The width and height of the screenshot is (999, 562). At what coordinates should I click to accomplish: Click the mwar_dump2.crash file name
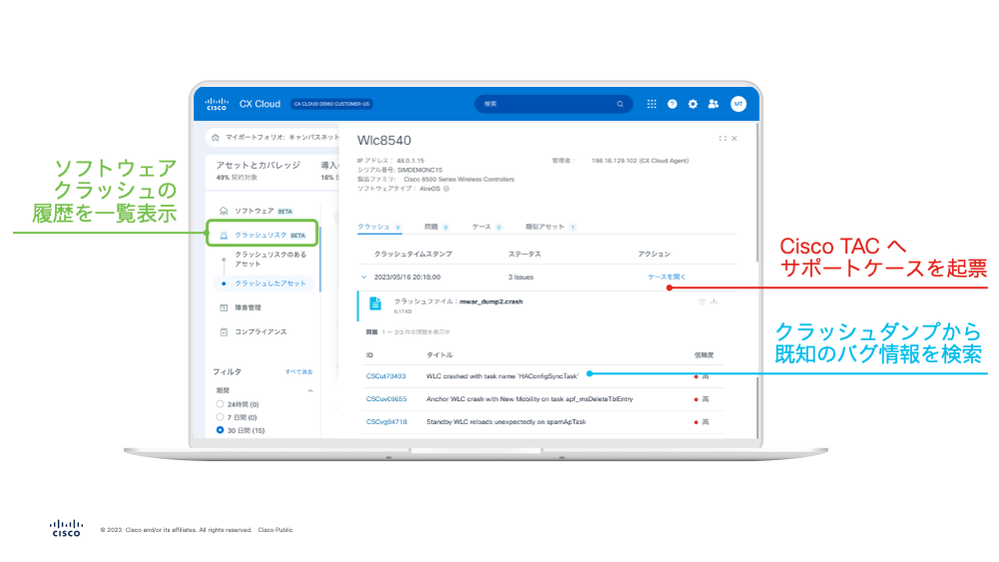coord(491,301)
